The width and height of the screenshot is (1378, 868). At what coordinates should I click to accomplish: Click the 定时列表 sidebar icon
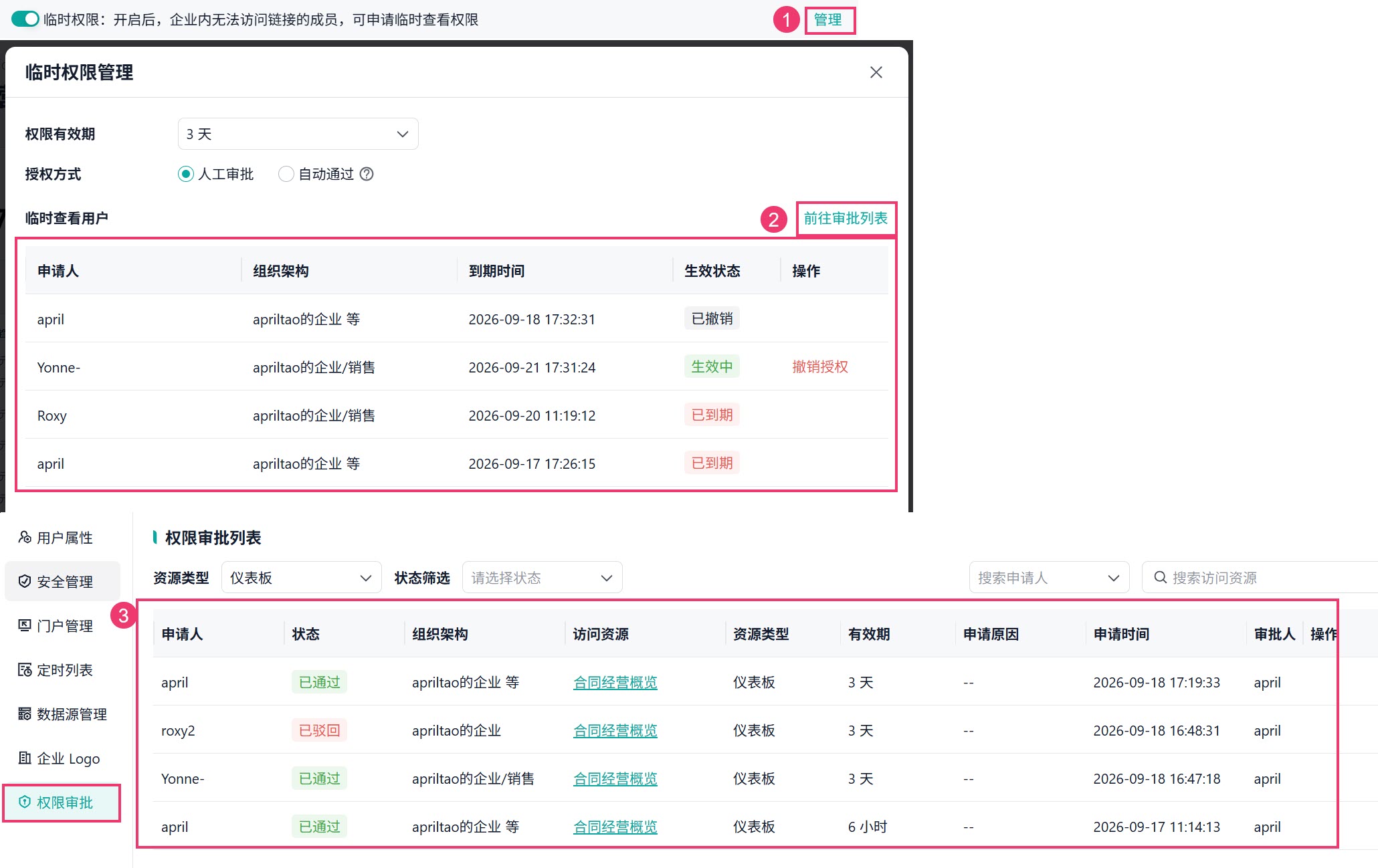coord(25,669)
